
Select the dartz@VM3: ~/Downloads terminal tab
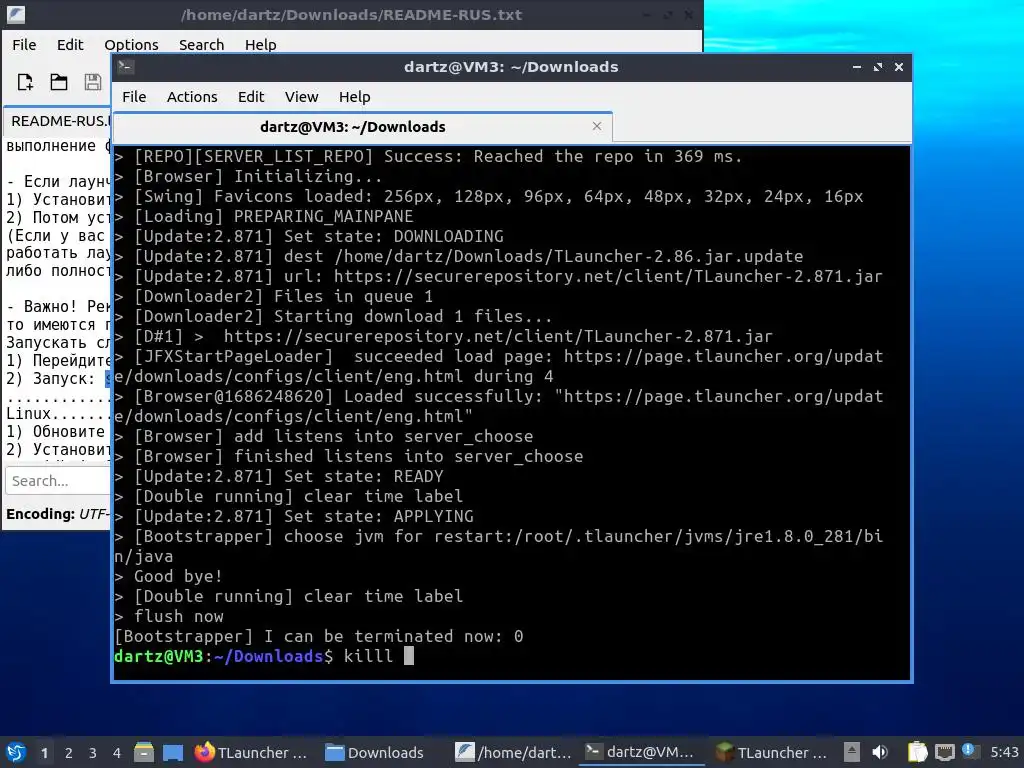[362, 127]
